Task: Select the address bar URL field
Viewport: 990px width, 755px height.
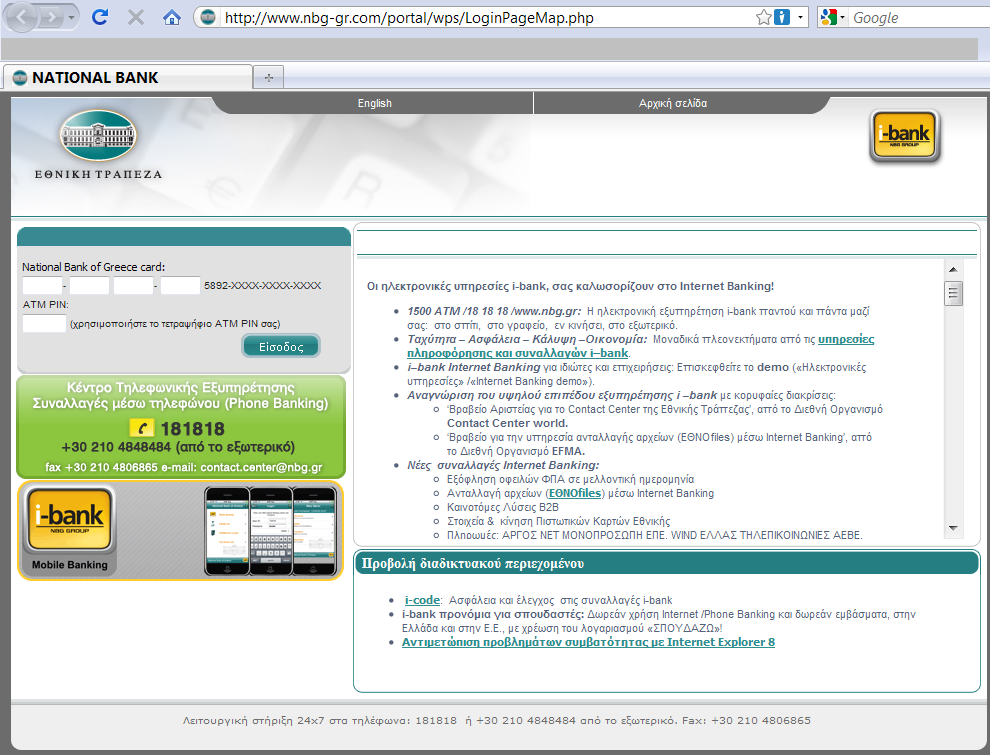Action: 486,18
